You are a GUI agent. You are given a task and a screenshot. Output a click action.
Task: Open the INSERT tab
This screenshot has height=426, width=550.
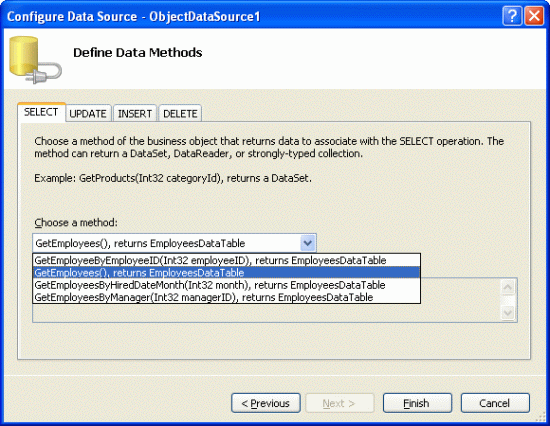tap(135, 113)
